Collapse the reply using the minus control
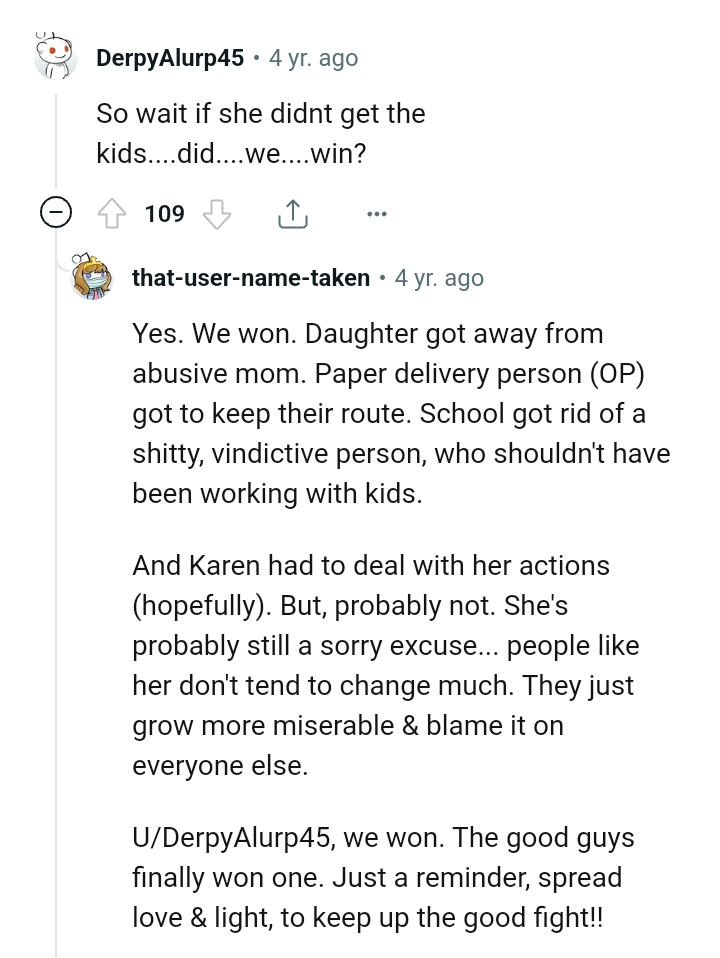720x958 pixels. 57,212
